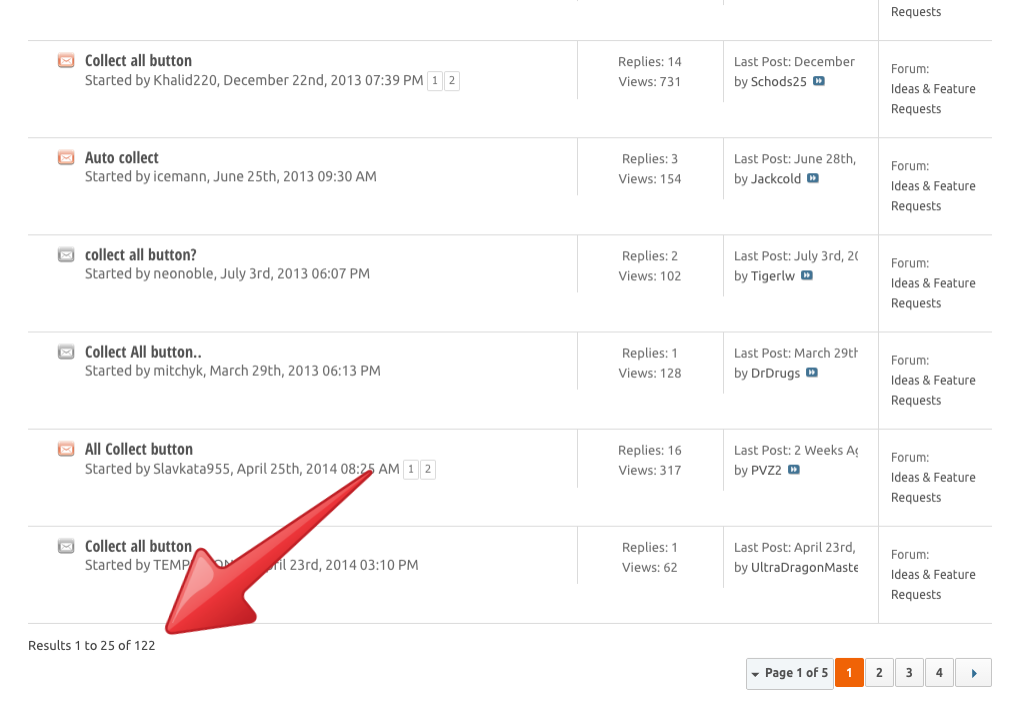This screenshot has height=705, width=1015.
Task: Open page 2 of Slavkata955's thread
Action: point(428,469)
